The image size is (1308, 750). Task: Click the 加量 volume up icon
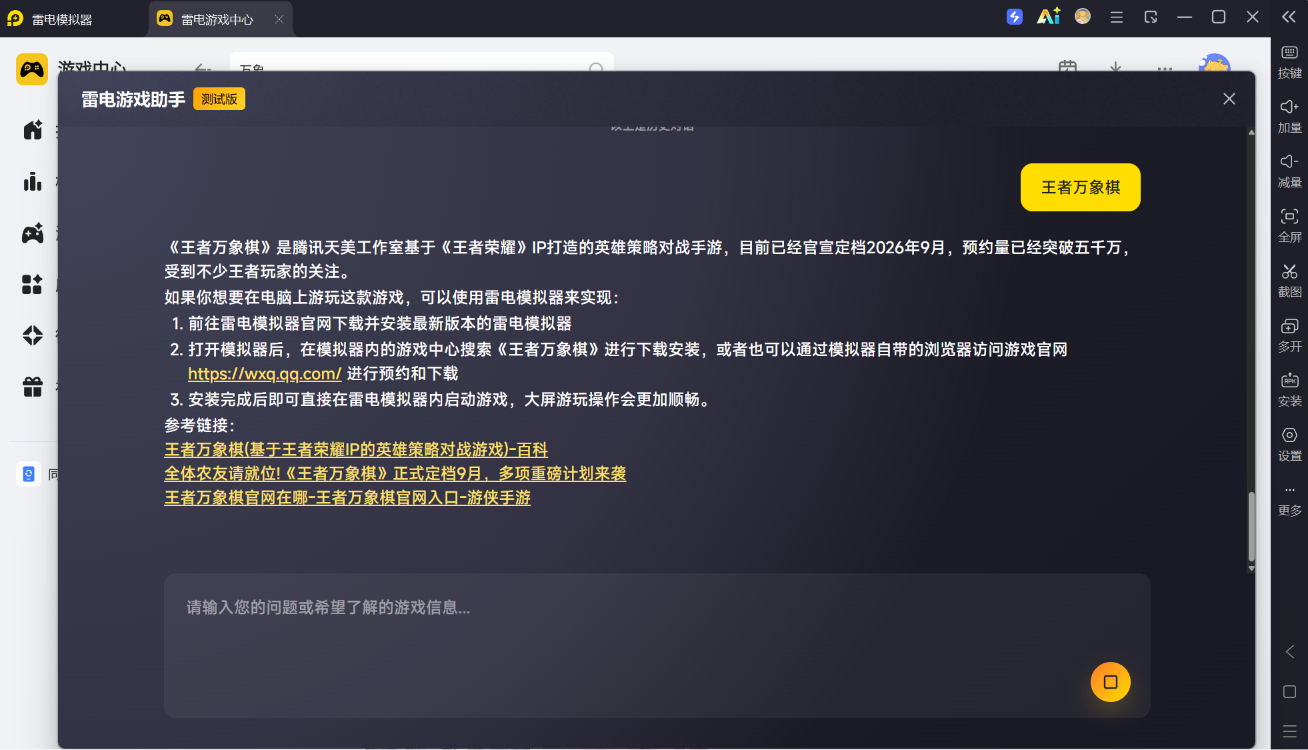pos(1290,107)
